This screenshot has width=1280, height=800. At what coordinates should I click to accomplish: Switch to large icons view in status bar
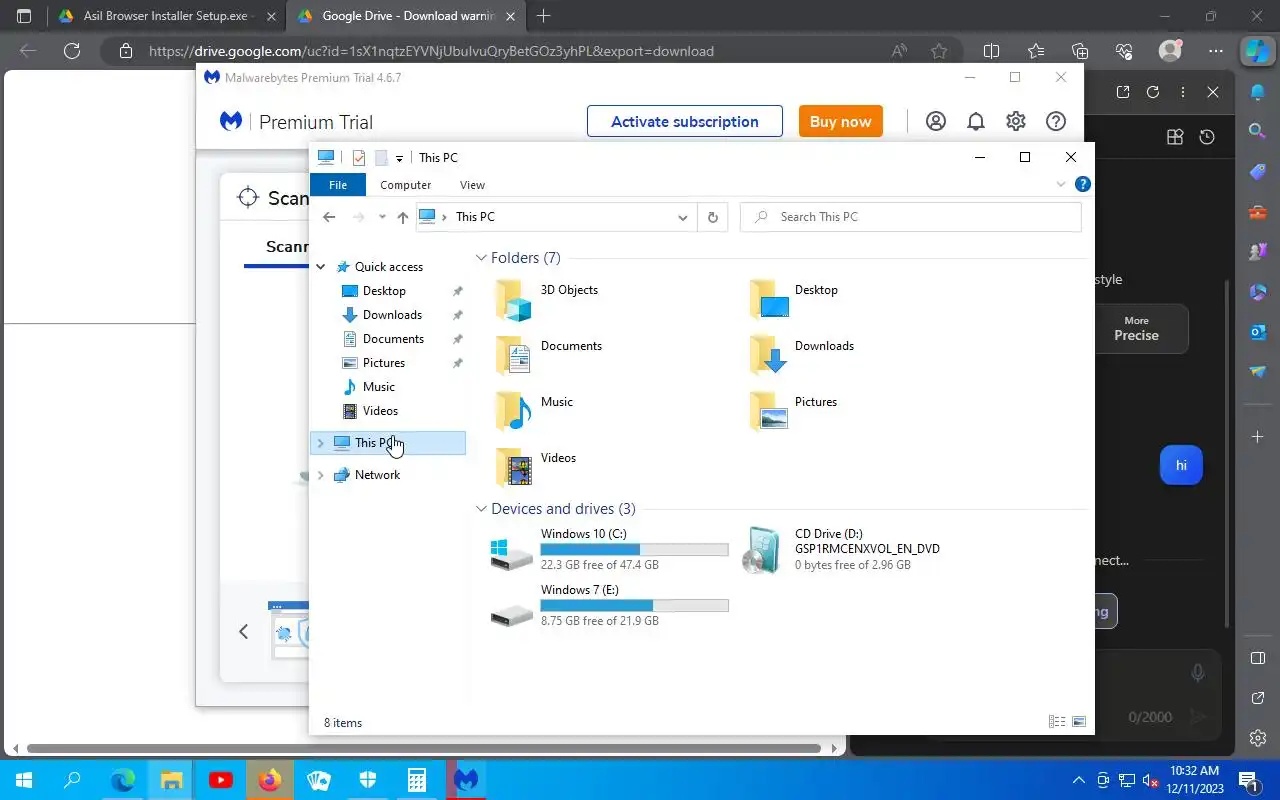point(1079,722)
